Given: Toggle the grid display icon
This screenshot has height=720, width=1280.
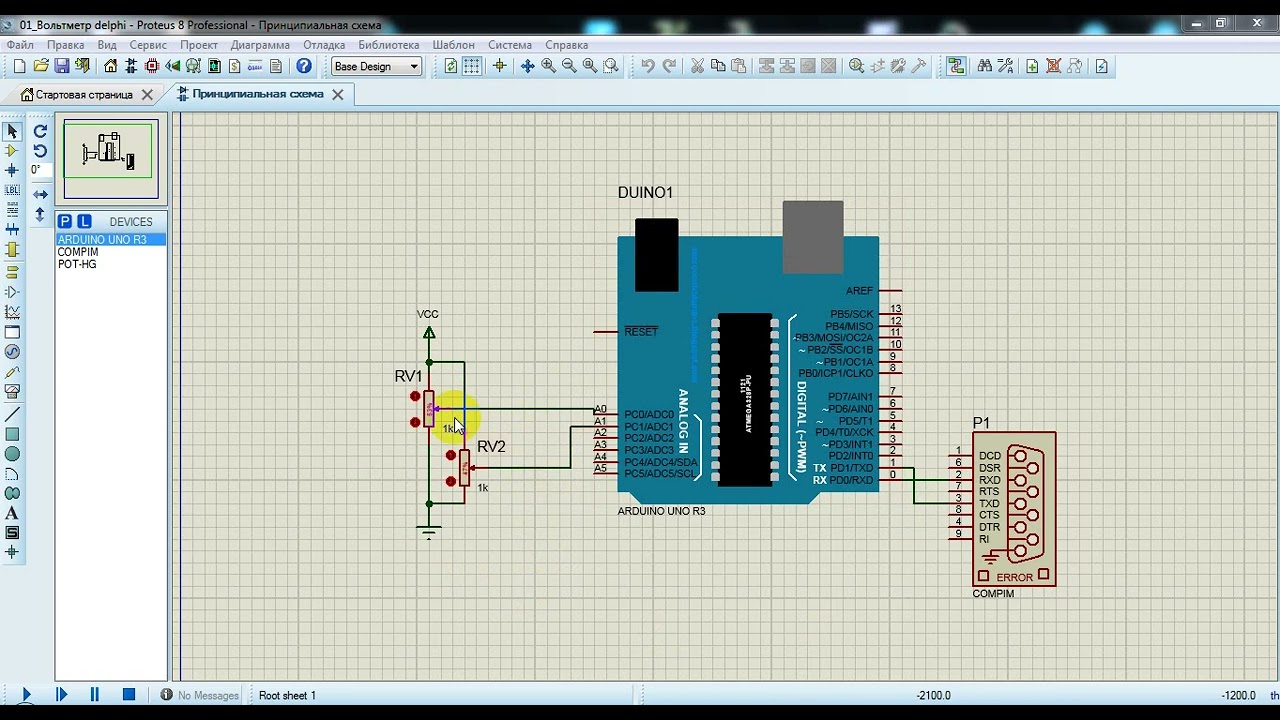Looking at the screenshot, I should (x=472, y=66).
